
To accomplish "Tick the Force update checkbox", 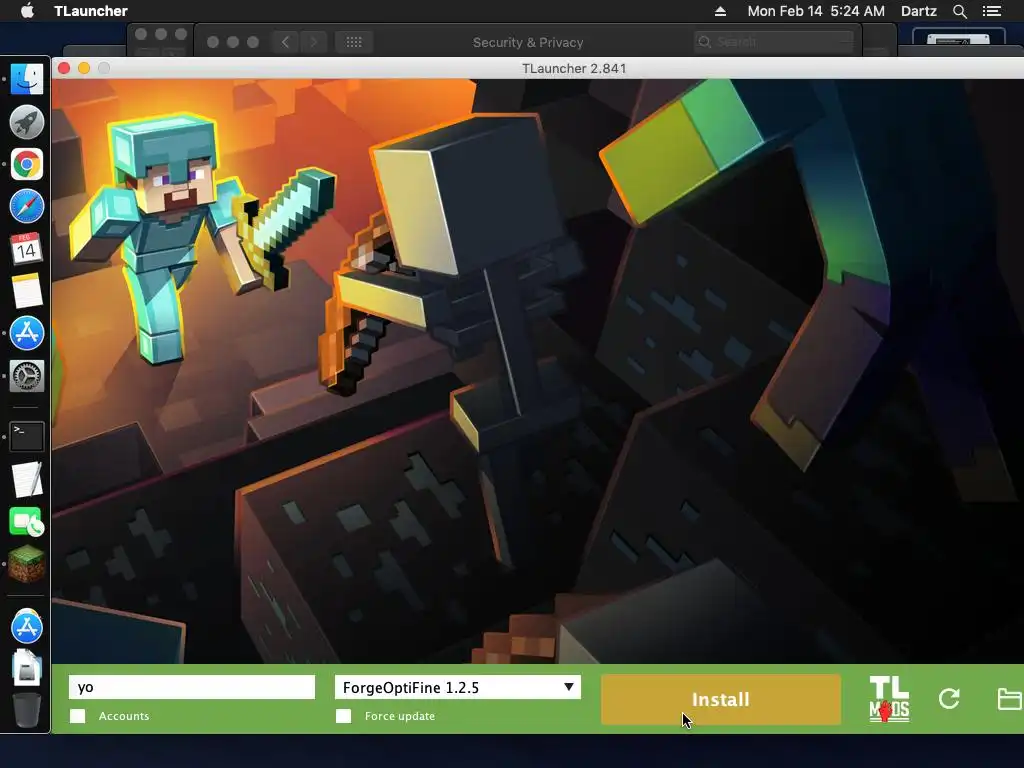I will [344, 716].
